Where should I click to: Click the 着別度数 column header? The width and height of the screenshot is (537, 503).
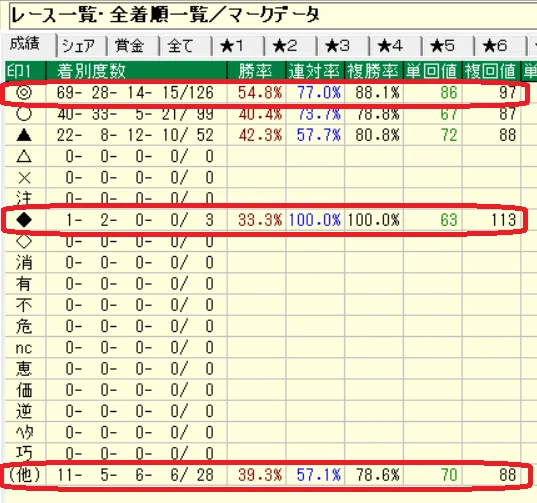point(137,71)
